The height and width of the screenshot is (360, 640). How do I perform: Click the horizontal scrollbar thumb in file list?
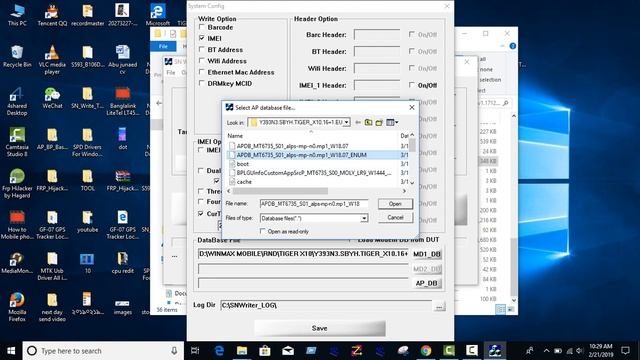pyautogui.click(x=280, y=191)
